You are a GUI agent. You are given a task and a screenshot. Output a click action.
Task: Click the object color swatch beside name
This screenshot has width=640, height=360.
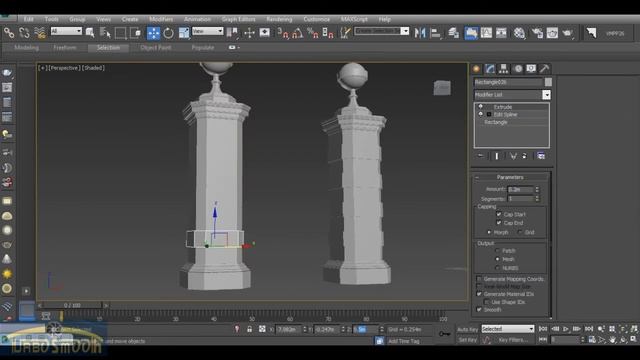coord(548,82)
